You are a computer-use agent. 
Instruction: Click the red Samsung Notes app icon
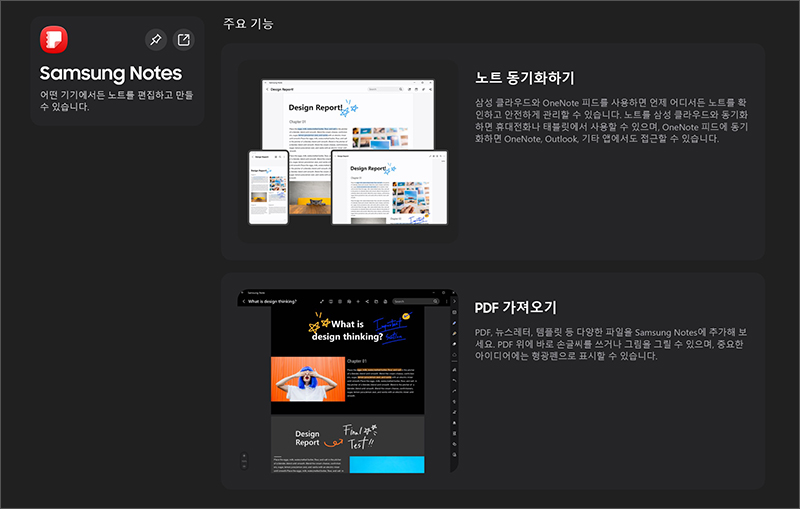54,39
